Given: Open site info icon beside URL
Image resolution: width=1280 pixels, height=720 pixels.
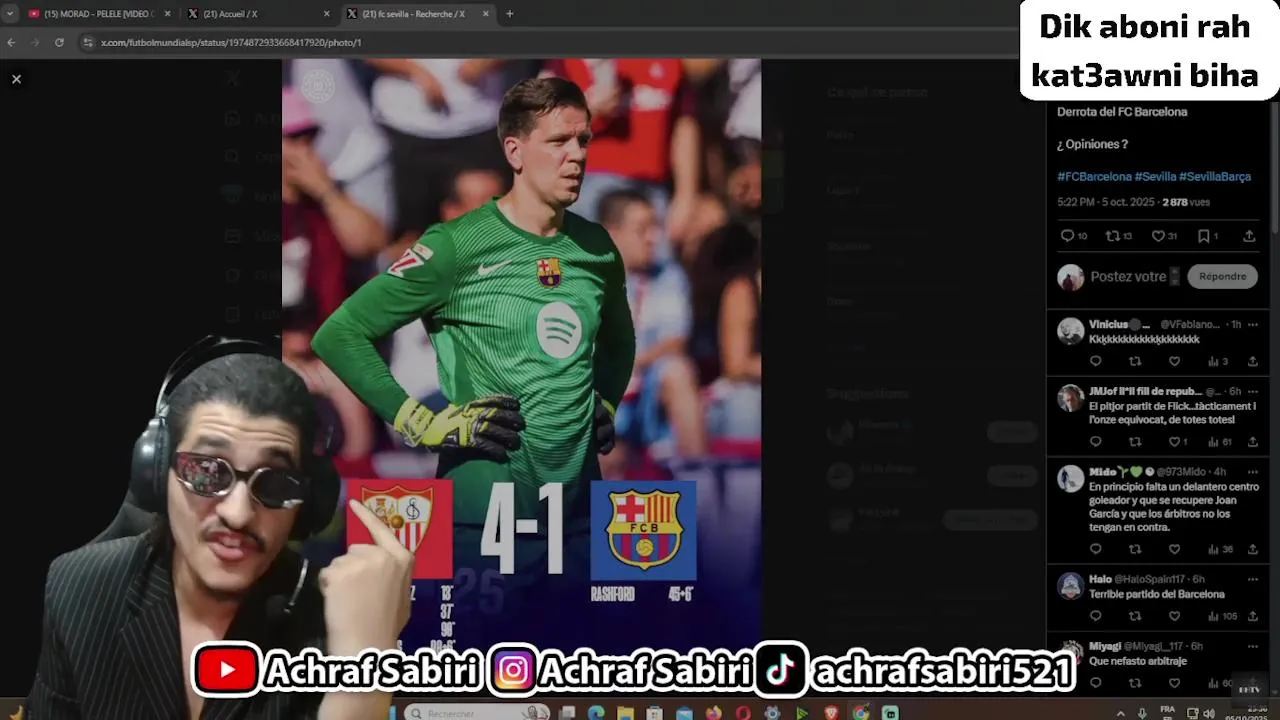Looking at the screenshot, I should pyautogui.click(x=88, y=43).
